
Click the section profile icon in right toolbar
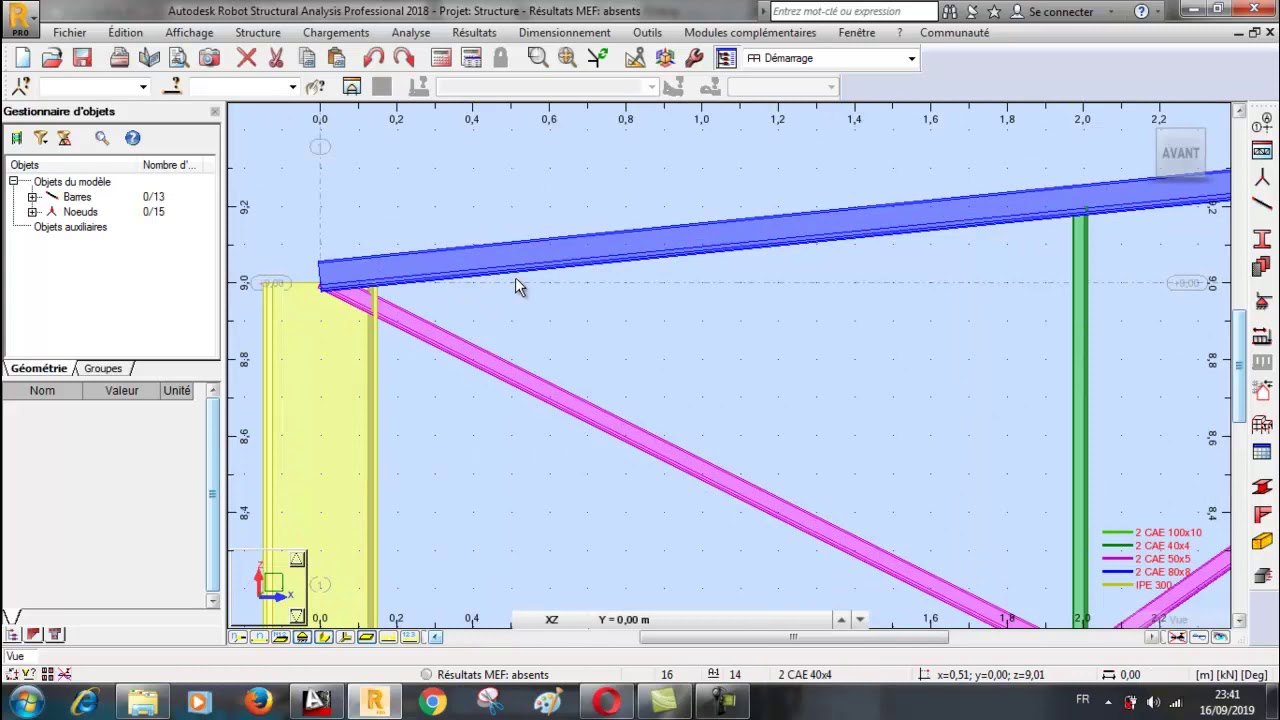pos(1261,239)
